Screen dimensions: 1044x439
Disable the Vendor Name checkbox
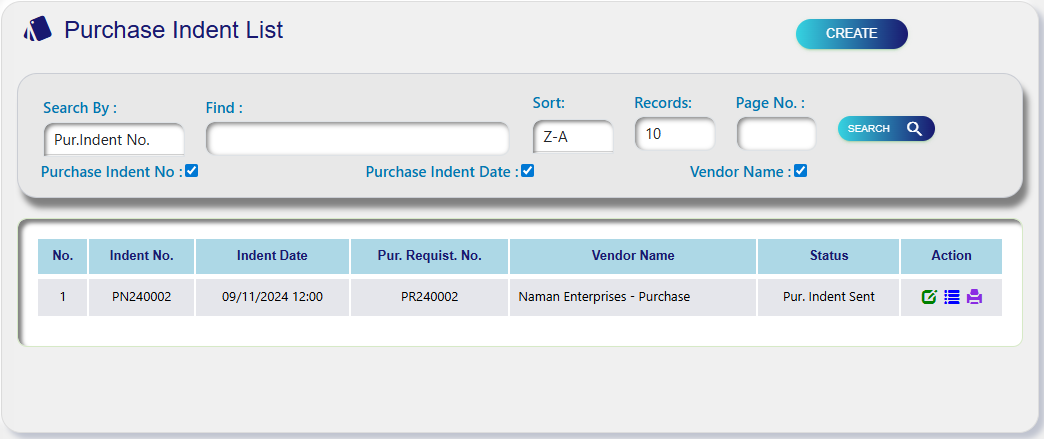pyautogui.click(x=800, y=171)
